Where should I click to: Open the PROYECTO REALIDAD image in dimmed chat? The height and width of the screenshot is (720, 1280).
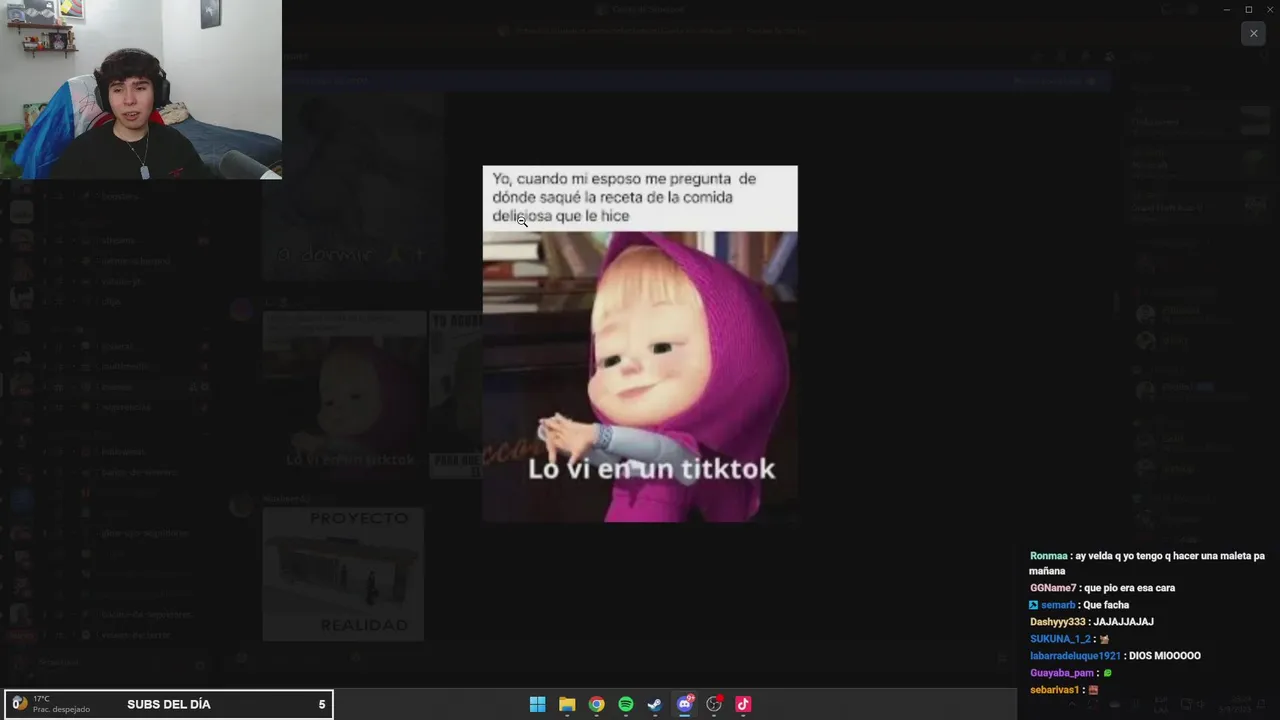pos(343,574)
